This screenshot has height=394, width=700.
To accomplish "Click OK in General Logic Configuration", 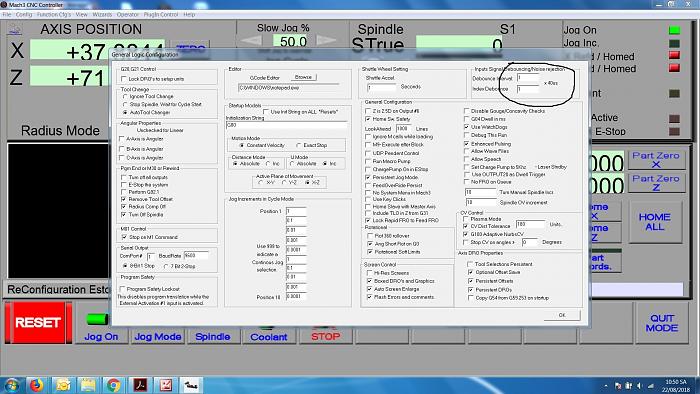I will point(562,315).
